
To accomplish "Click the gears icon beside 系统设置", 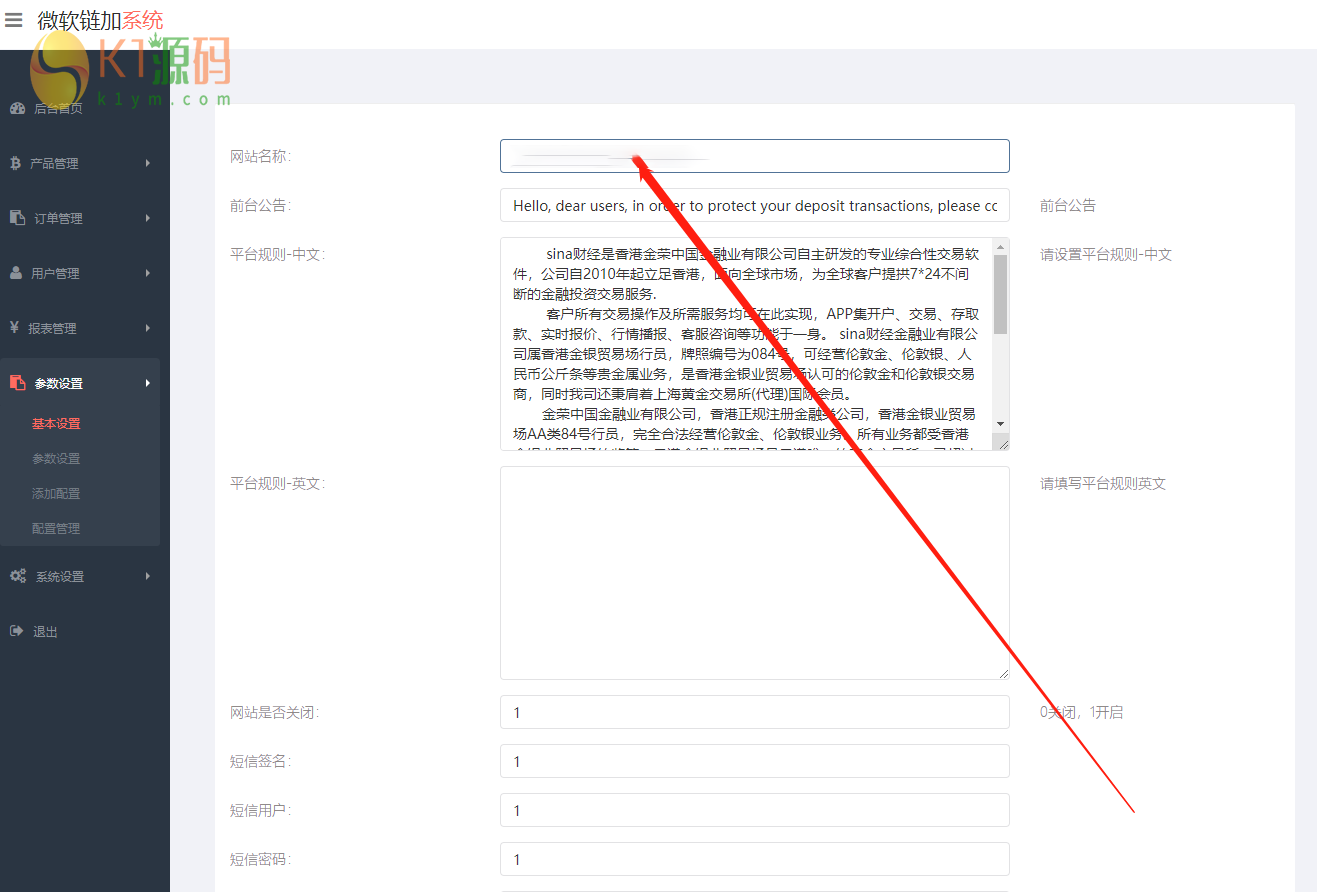I will 18,576.
